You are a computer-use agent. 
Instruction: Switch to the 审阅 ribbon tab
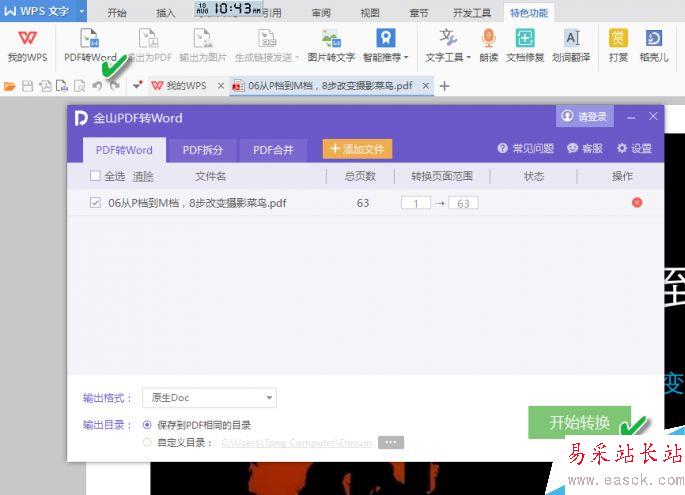coord(321,13)
